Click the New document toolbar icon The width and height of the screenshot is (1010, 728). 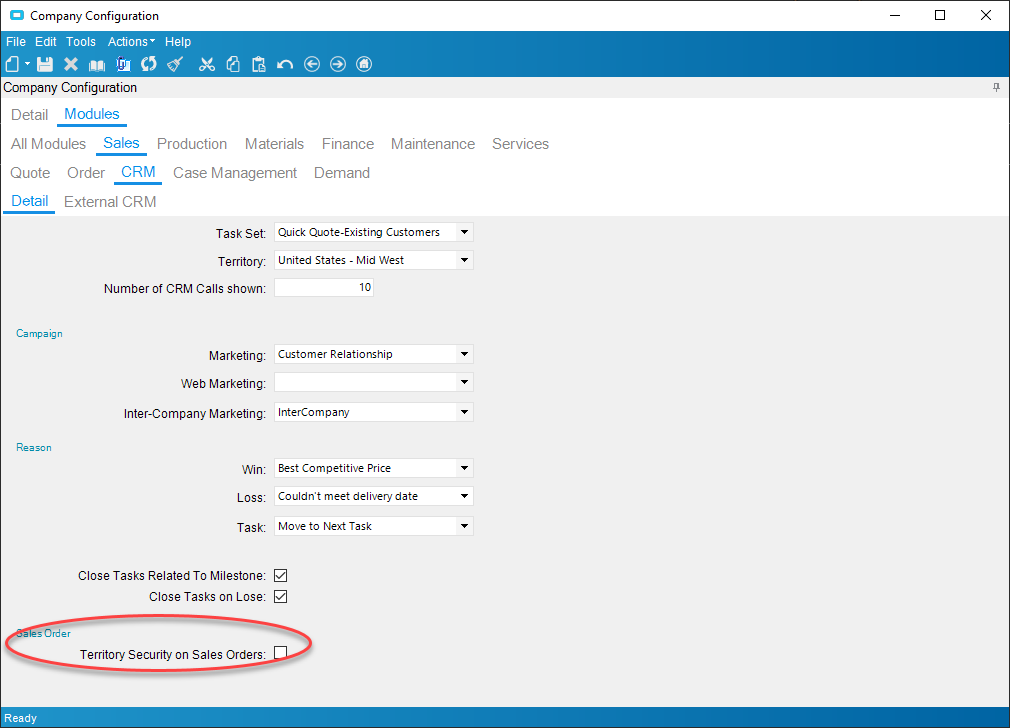[x=12, y=64]
